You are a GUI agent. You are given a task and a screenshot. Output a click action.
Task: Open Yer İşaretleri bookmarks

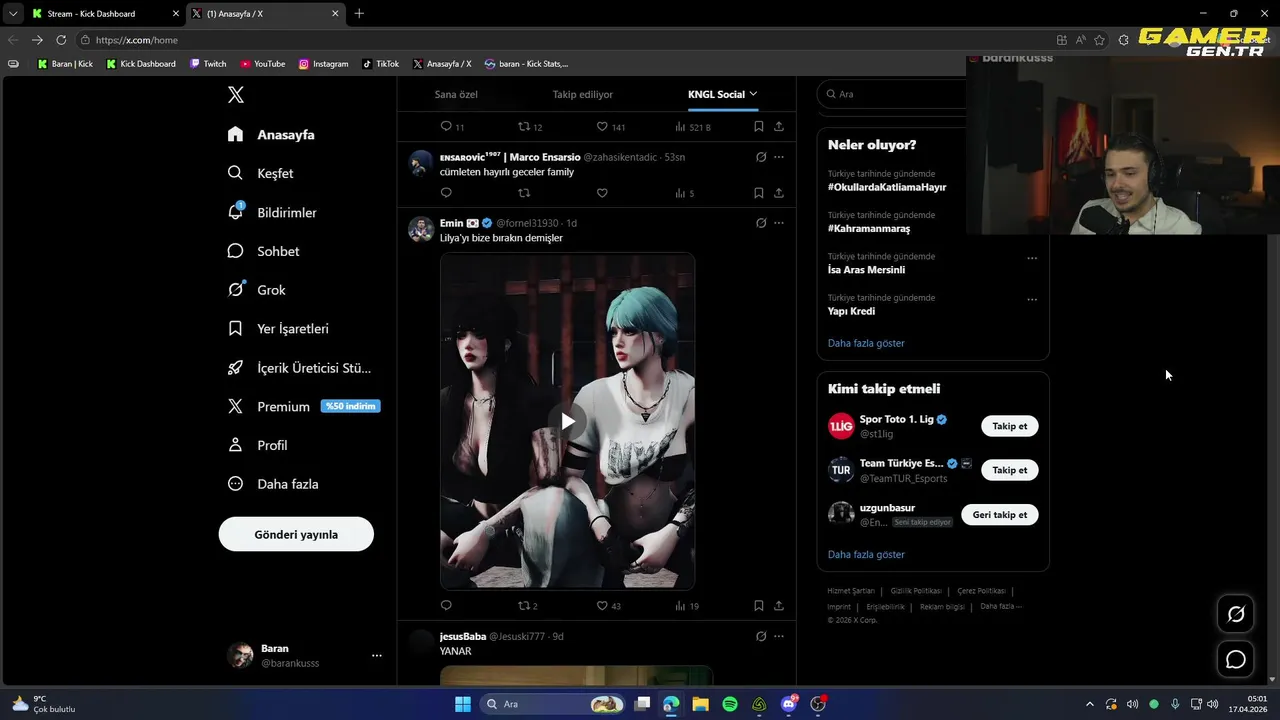[278, 328]
